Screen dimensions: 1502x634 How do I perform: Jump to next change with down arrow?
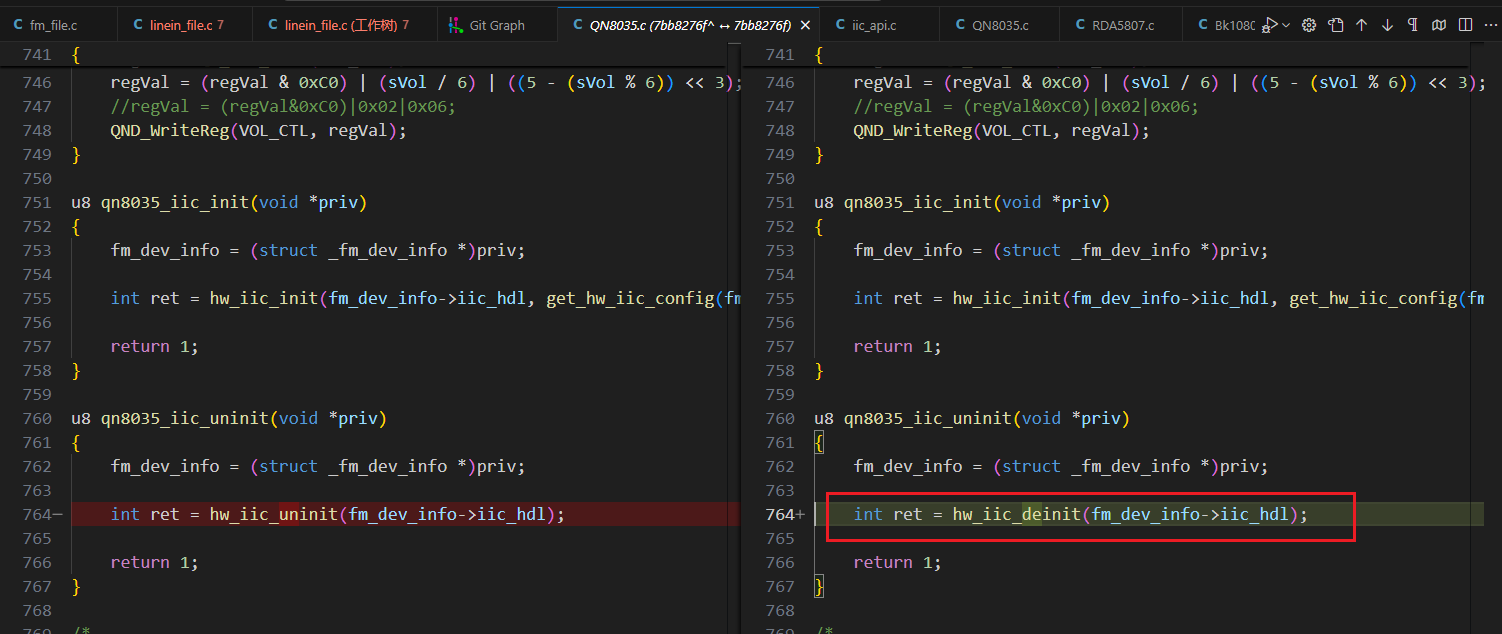(1387, 25)
